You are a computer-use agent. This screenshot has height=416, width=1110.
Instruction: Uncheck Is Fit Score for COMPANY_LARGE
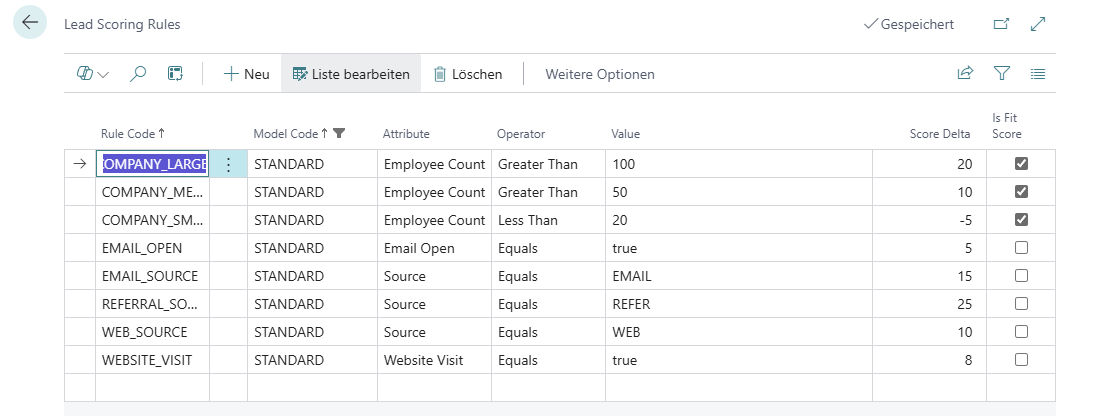[1021, 164]
